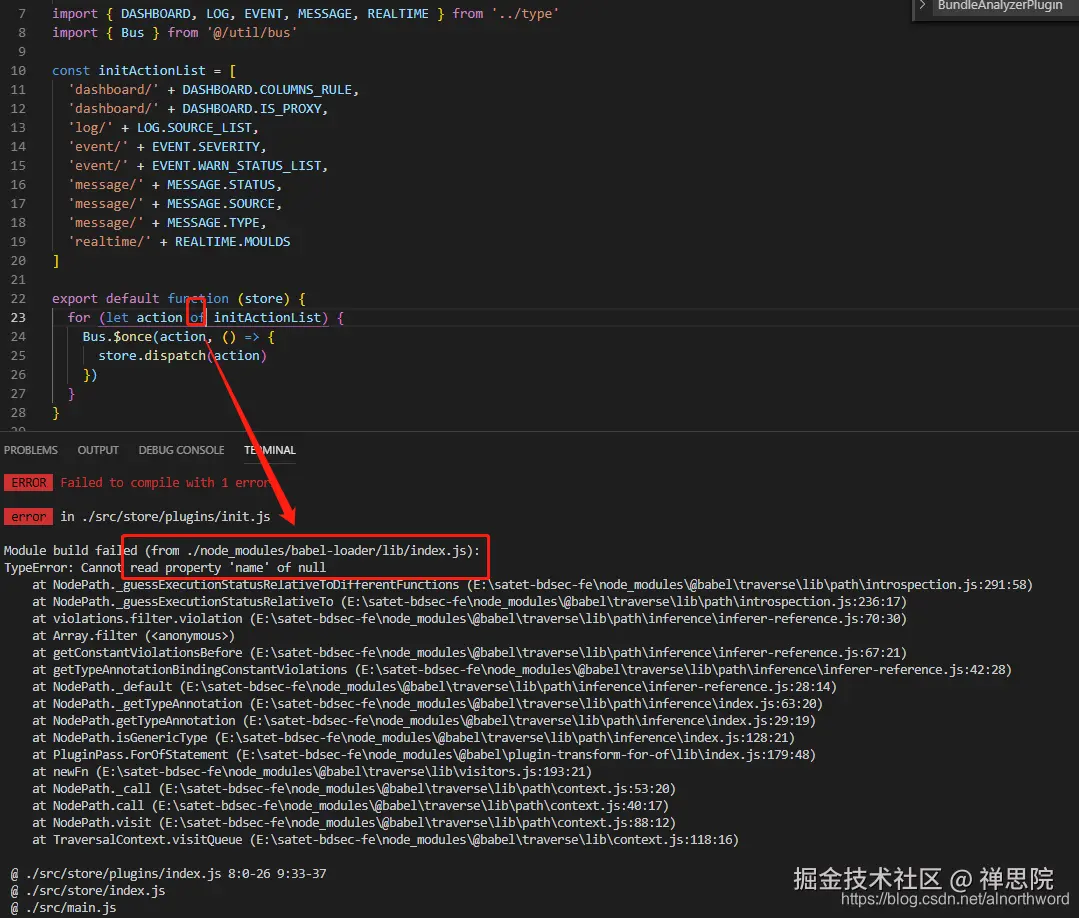
Task: Click getTypeAnnotationBindingConstantViolations stack line
Action: tap(522, 670)
